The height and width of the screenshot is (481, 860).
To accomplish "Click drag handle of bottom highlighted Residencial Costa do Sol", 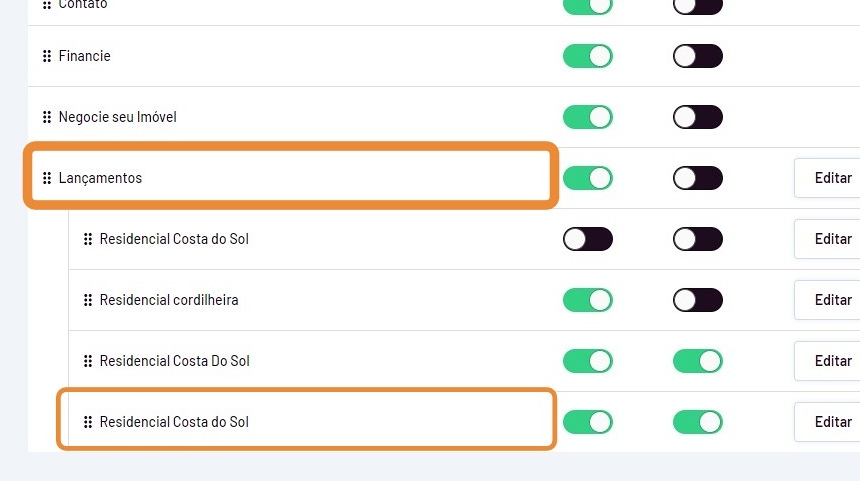I will 88,422.
